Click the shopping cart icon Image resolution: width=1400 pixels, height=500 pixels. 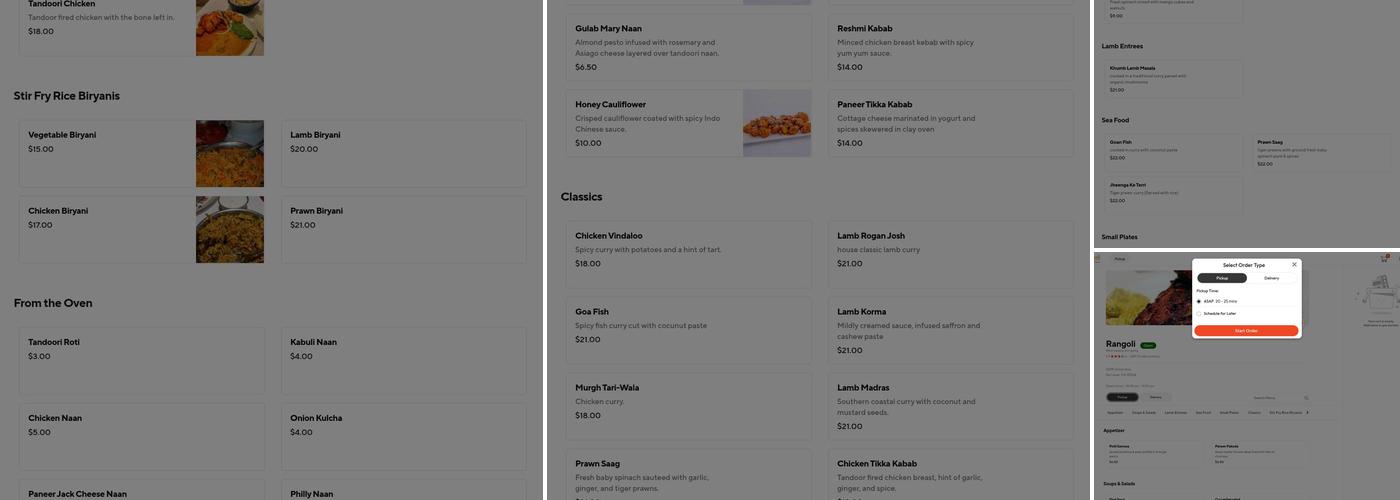click(1384, 259)
